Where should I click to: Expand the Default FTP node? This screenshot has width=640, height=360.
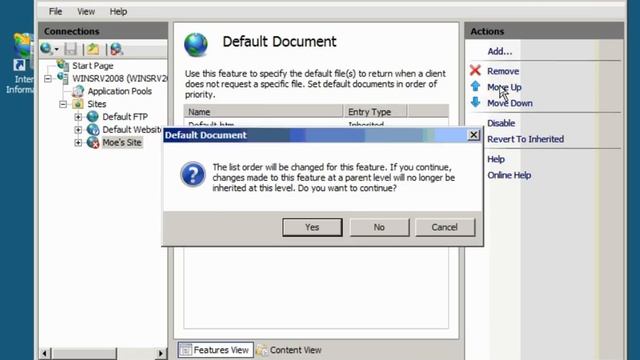coord(78,117)
